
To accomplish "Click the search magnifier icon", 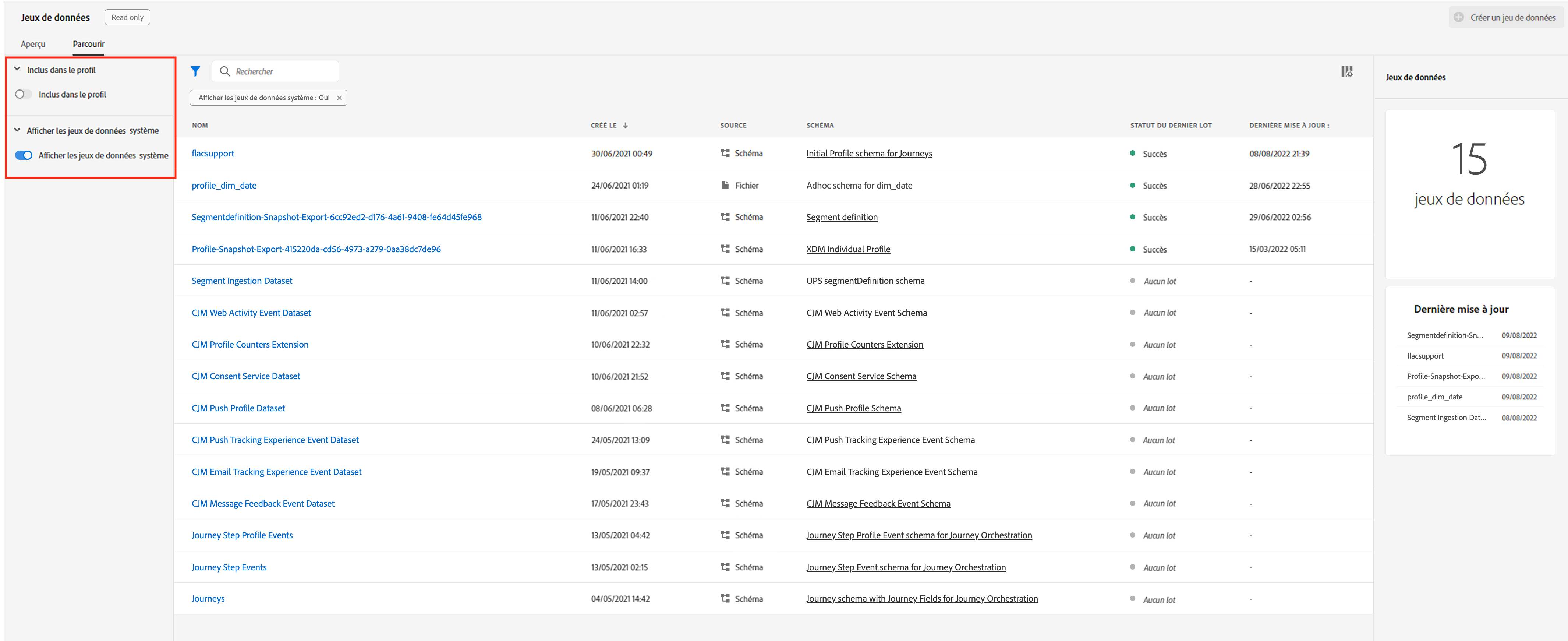I will click(224, 71).
